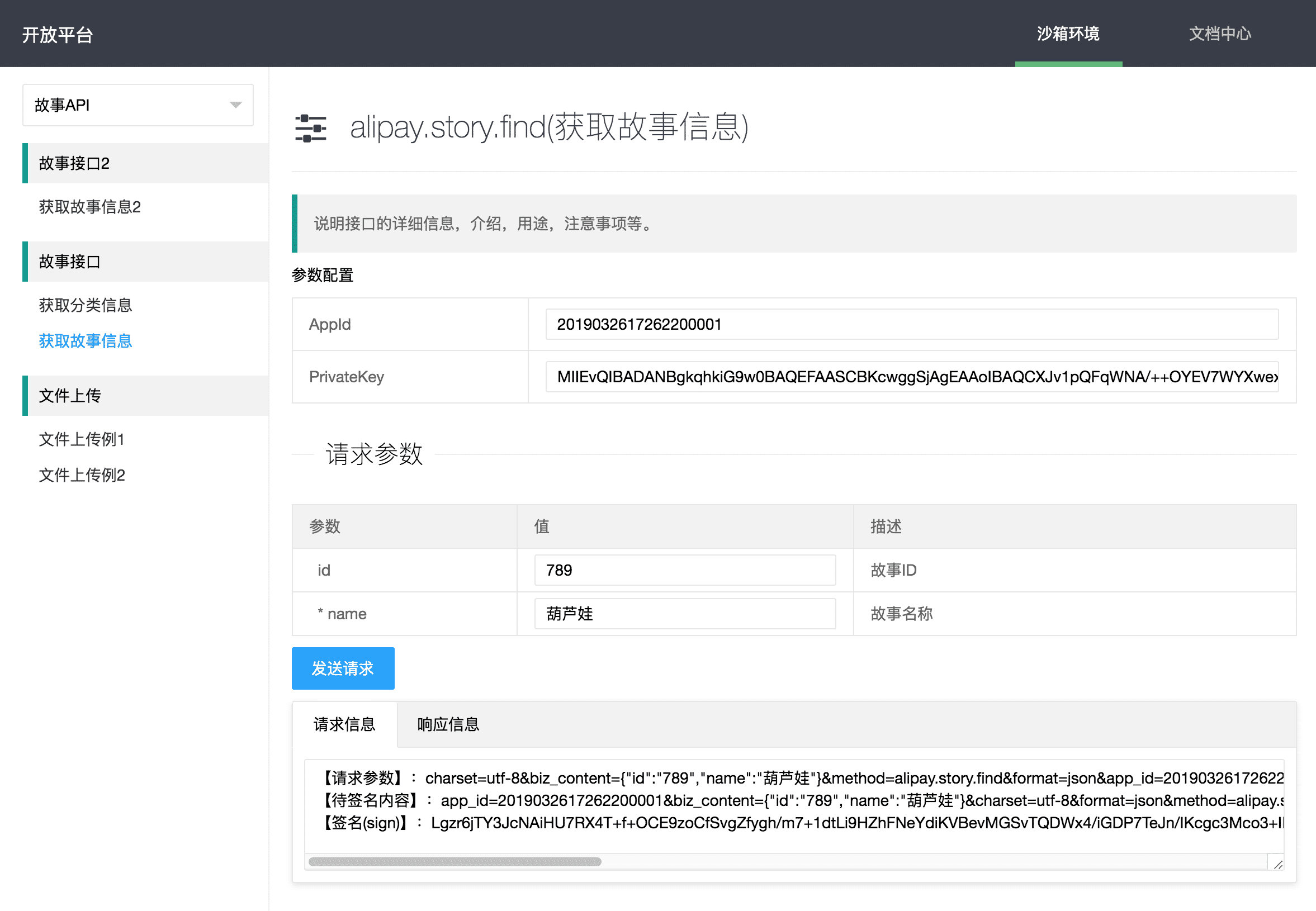The image size is (1316, 911).
Task: Open 文件上传例1 in the sidebar
Action: coord(82,439)
